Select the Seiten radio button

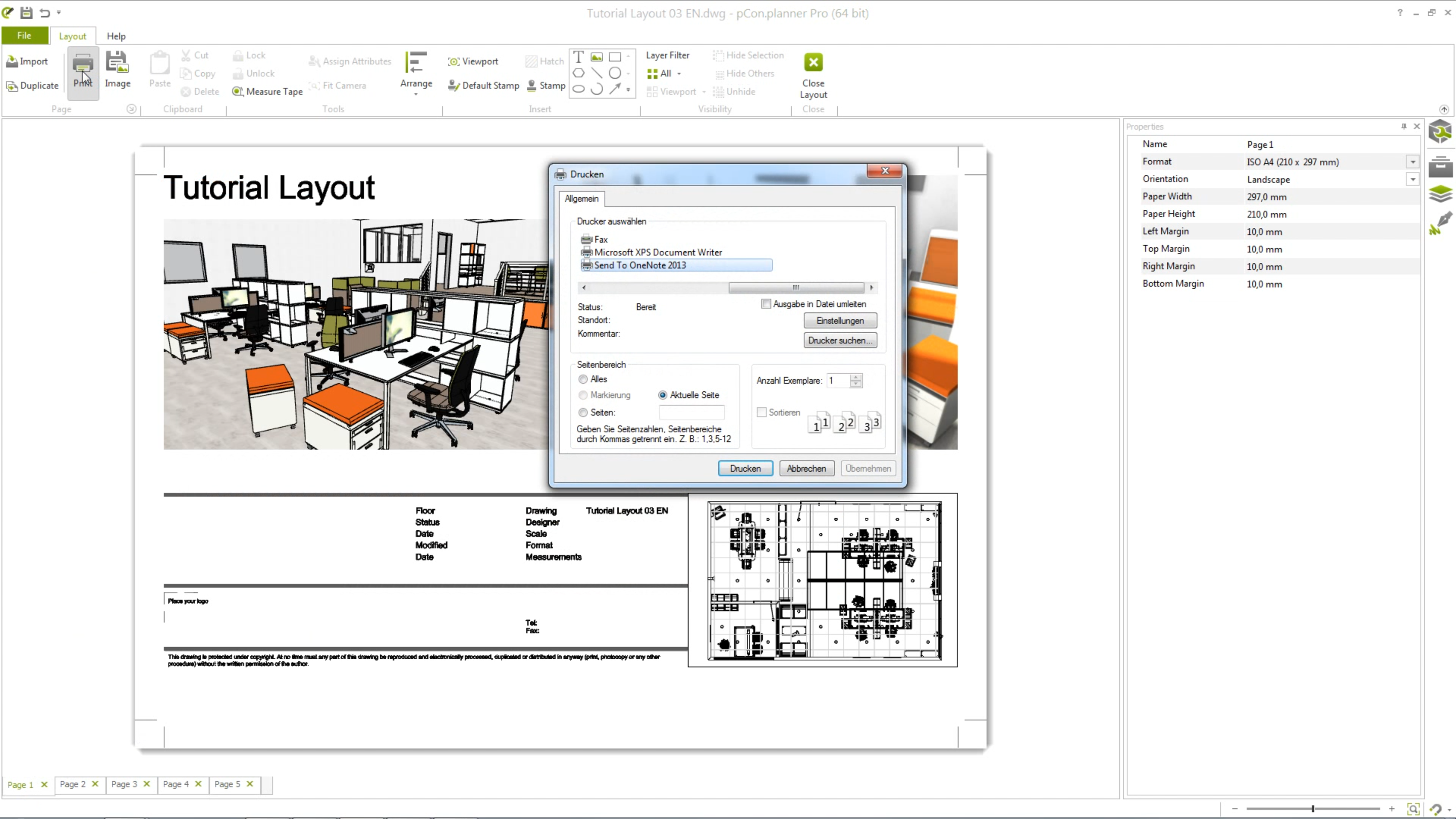pyautogui.click(x=583, y=412)
